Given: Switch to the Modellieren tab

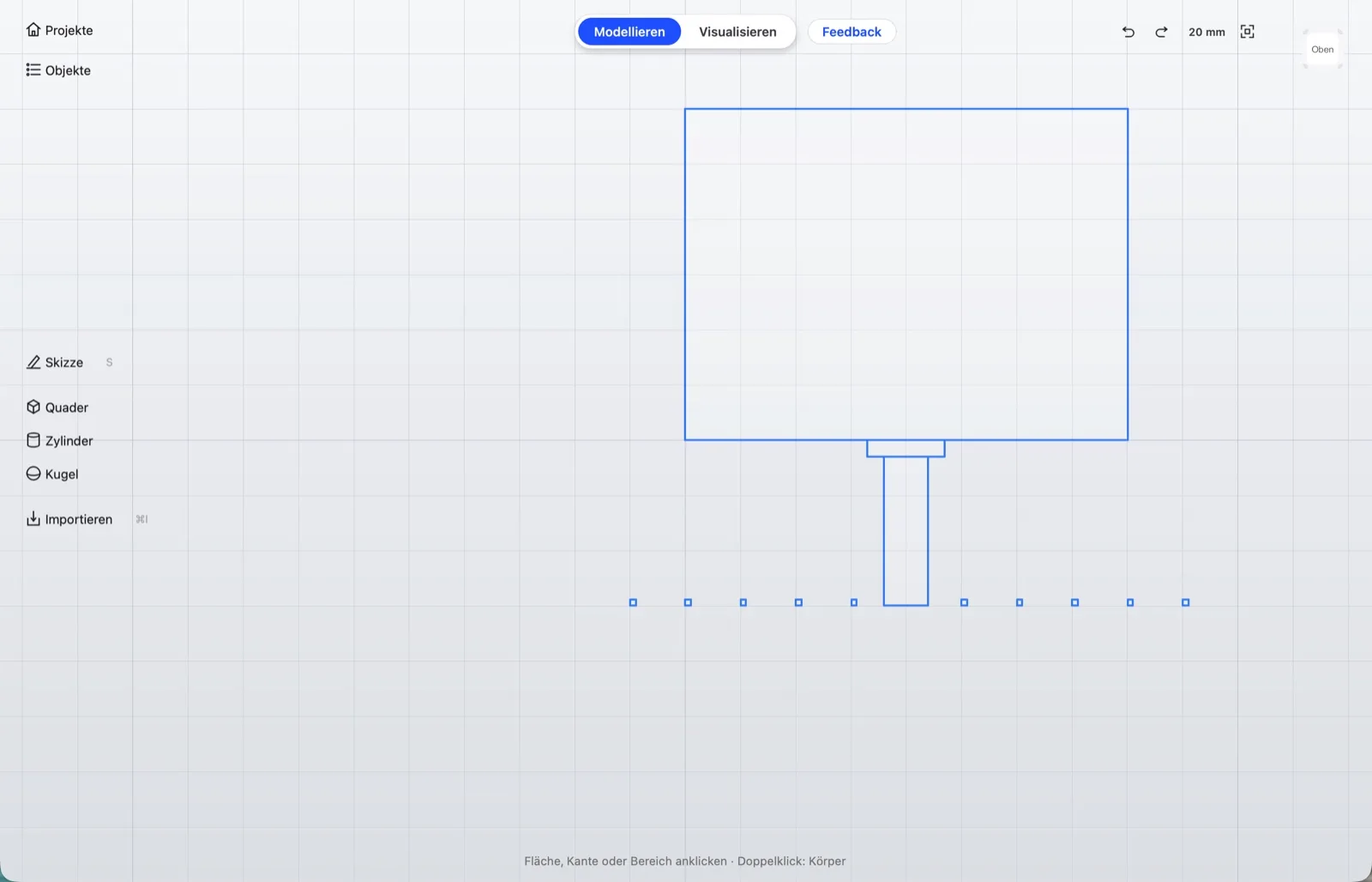Looking at the screenshot, I should pyautogui.click(x=629, y=32).
